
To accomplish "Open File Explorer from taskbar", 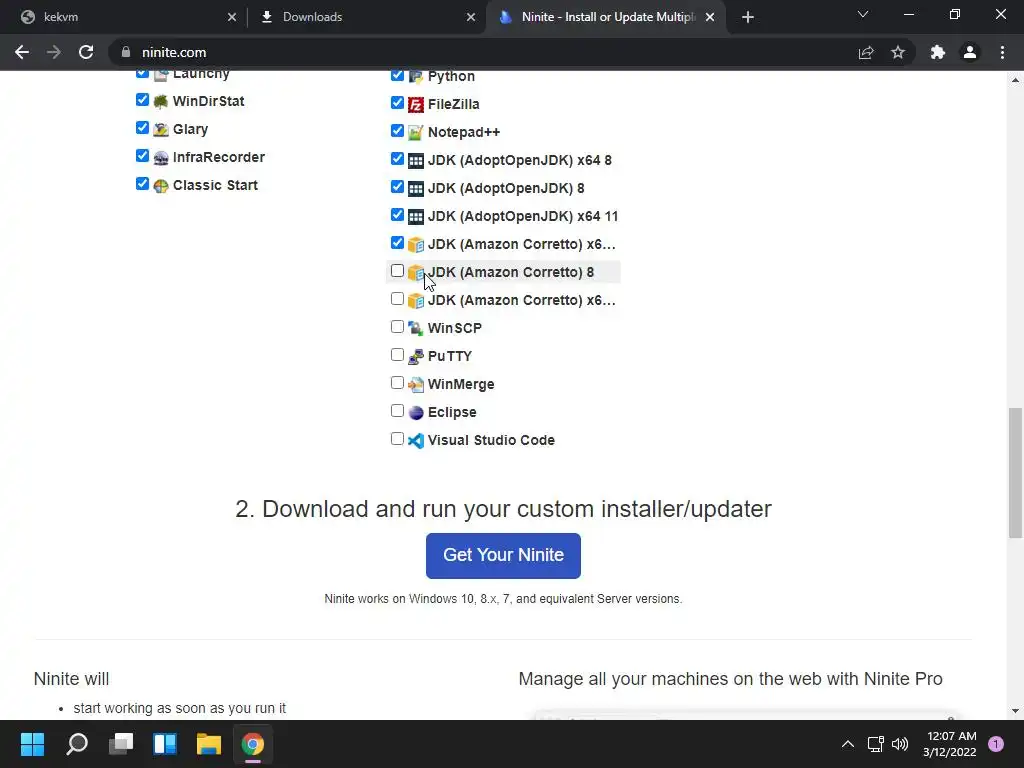I will tap(209, 744).
